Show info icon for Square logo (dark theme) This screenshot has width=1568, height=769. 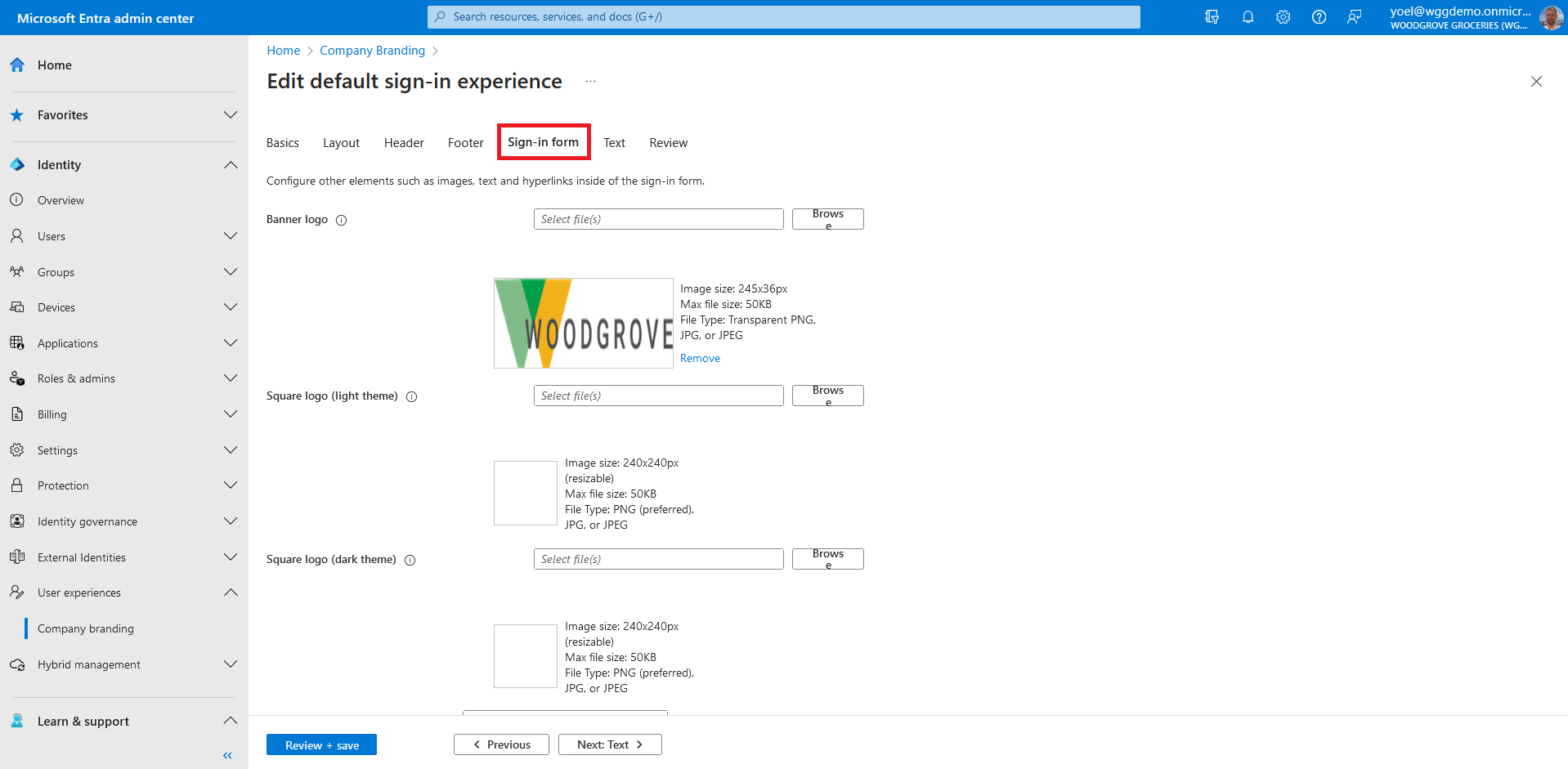point(410,560)
